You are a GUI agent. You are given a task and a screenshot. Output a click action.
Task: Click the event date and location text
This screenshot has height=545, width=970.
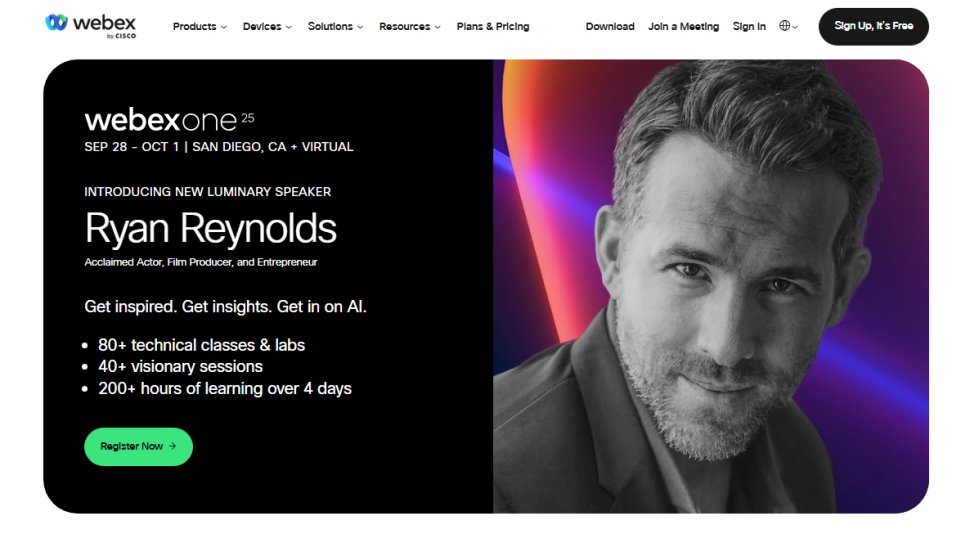(x=219, y=147)
